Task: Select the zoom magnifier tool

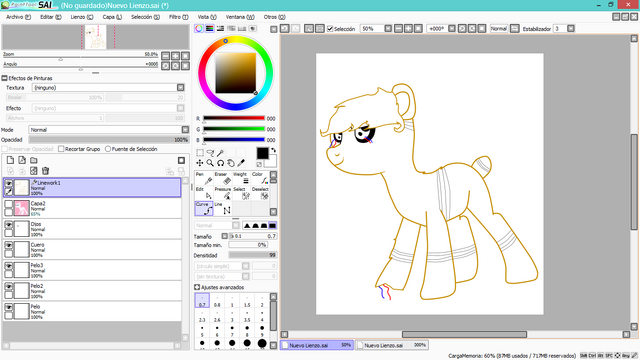Action: point(210,163)
